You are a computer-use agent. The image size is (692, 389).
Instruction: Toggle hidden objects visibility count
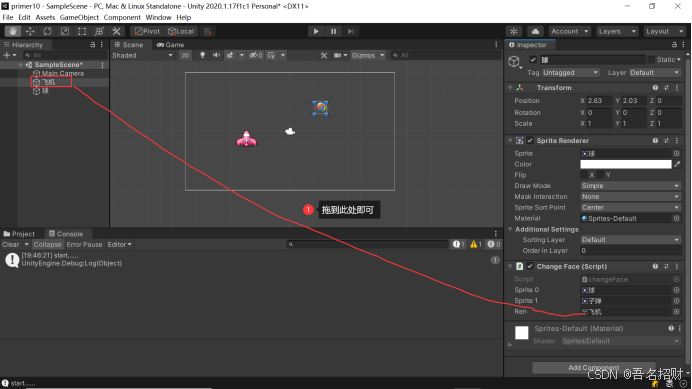(256, 55)
